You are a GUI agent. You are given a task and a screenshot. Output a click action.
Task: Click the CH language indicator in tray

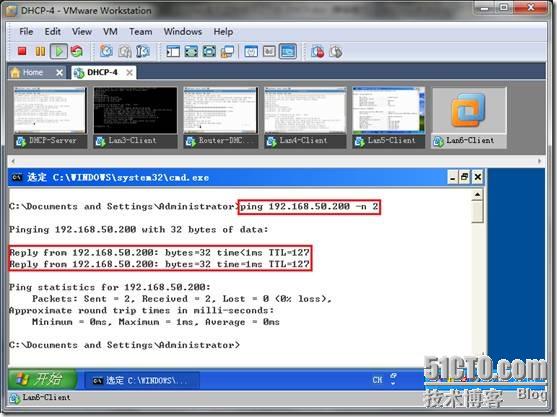click(377, 380)
